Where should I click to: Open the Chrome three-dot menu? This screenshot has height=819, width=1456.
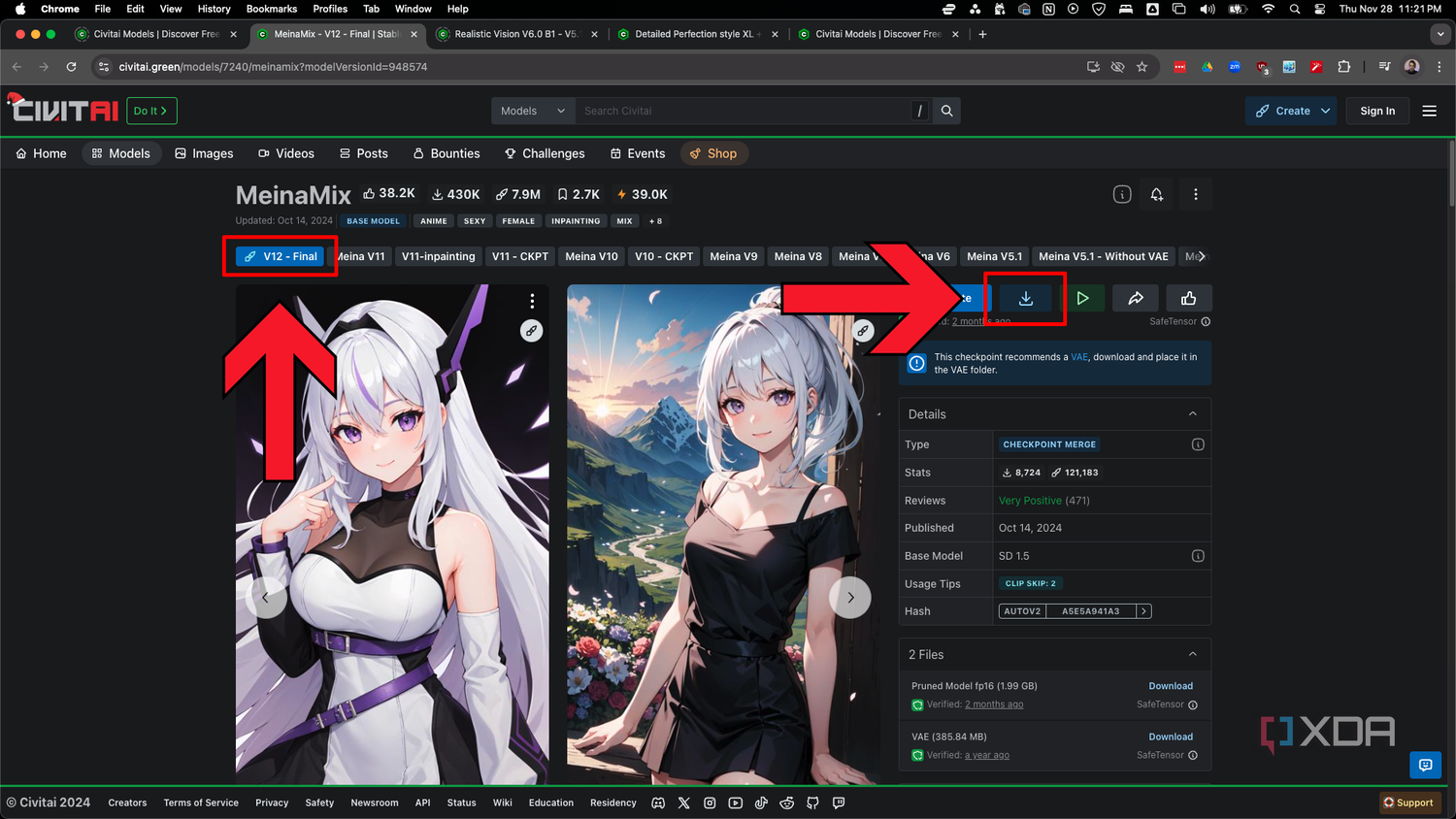pyautogui.click(x=1439, y=67)
